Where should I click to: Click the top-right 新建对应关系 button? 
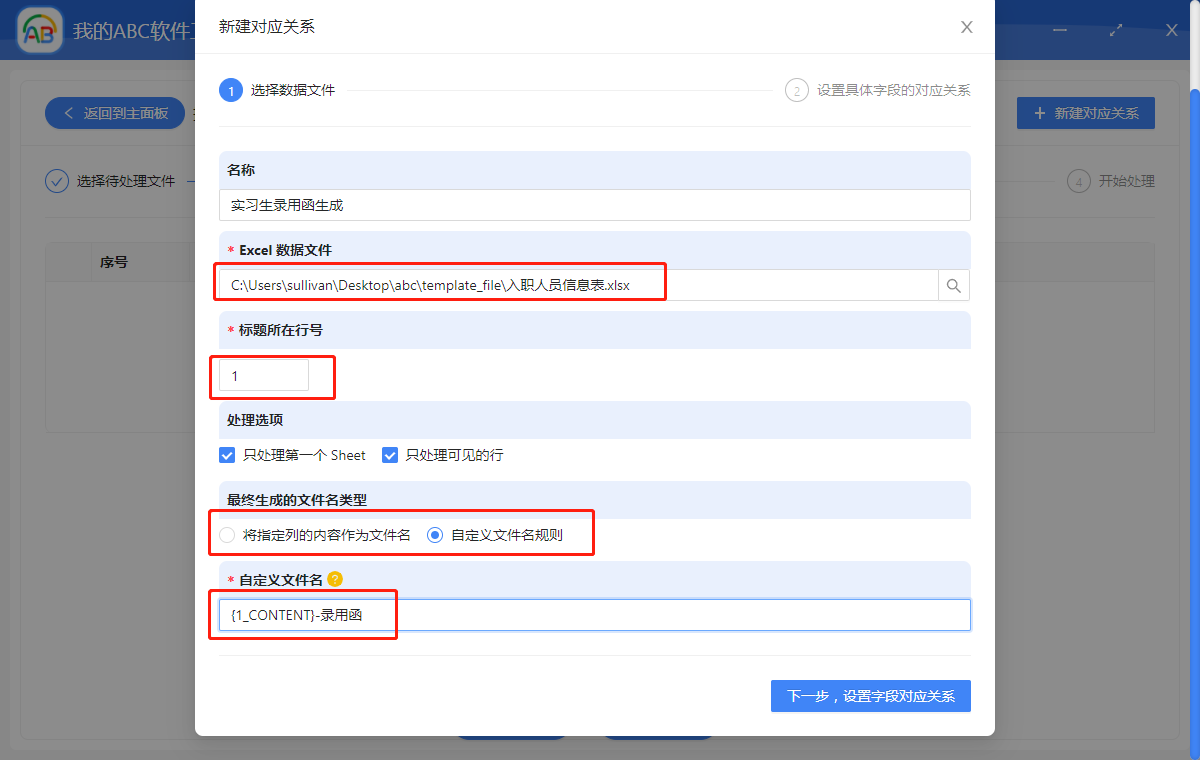[1085, 113]
